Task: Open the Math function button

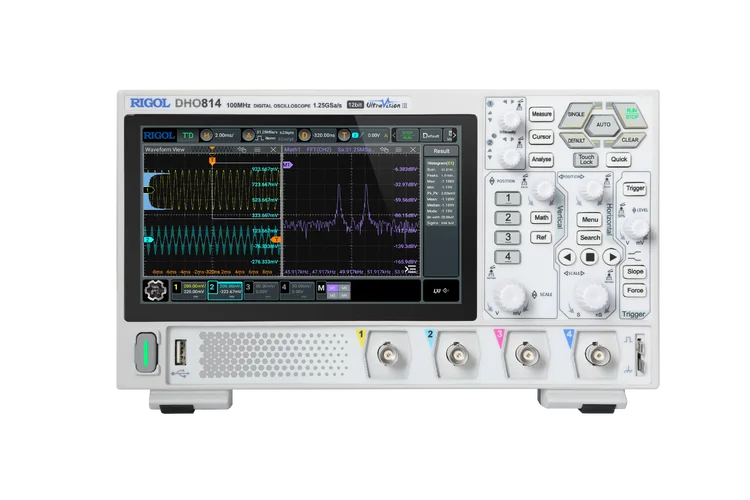Action: pyautogui.click(x=541, y=218)
